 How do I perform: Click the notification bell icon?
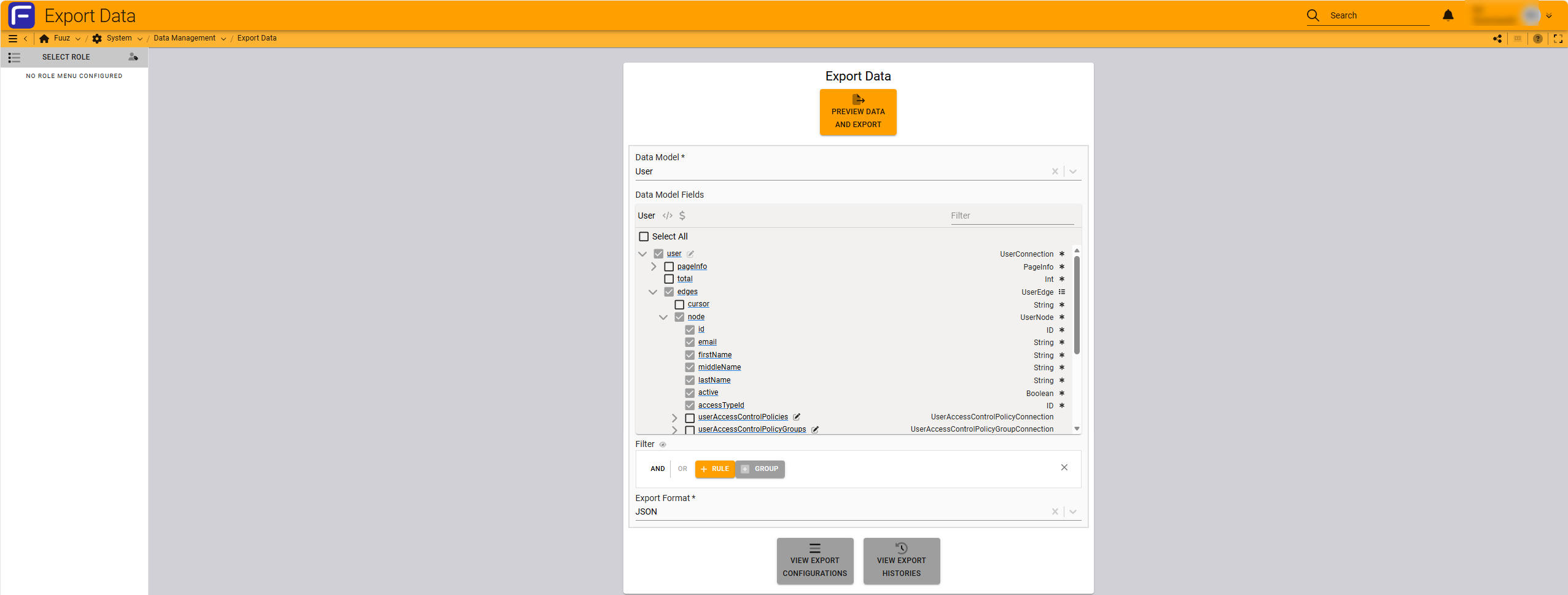pyautogui.click(x=1448, y=15)
